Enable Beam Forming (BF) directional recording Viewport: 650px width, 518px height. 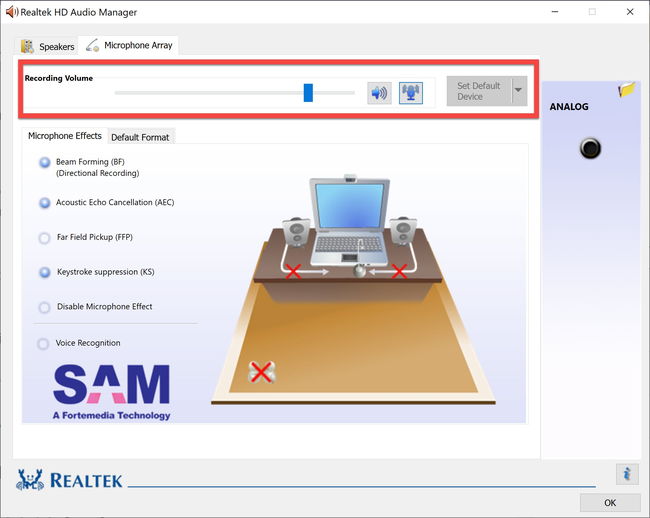[45, 163]
